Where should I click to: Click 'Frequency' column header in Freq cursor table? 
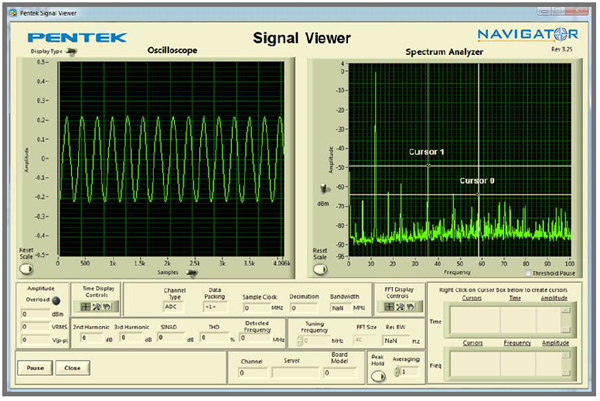[x=517, y=343]
